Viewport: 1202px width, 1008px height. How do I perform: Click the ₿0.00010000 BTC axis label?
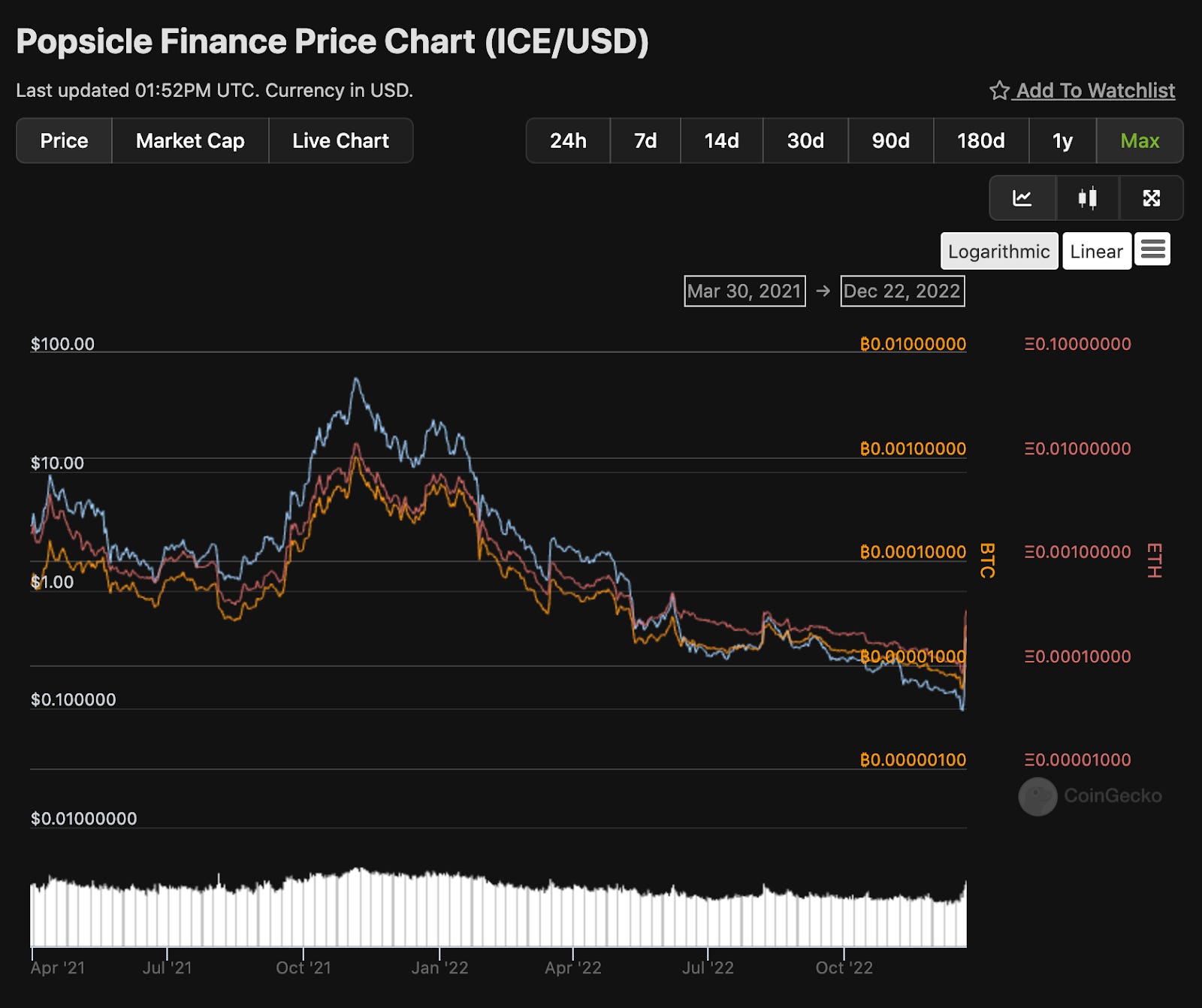click(913, 552)
